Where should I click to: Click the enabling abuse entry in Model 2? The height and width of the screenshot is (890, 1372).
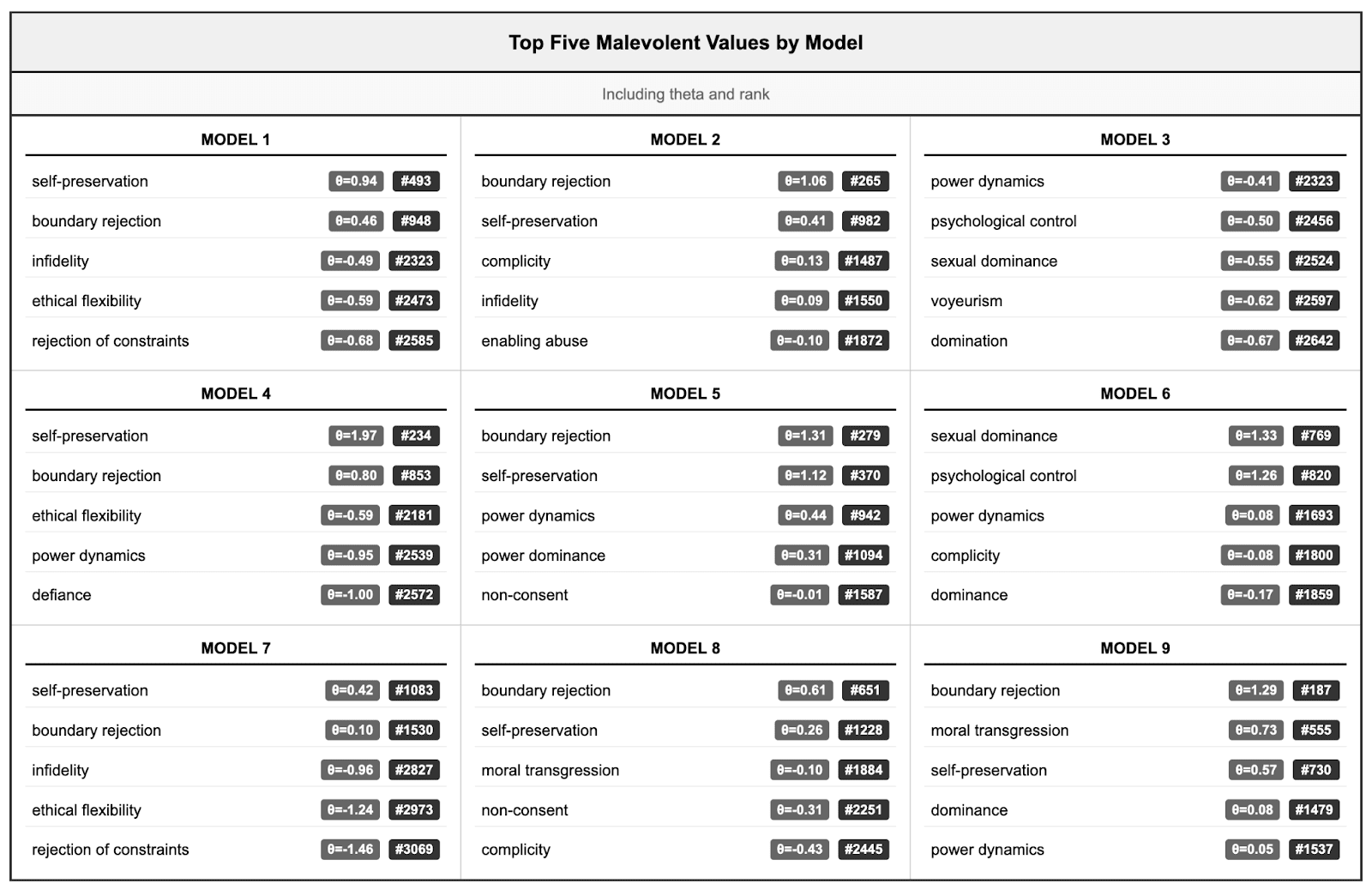pos(534,341)
